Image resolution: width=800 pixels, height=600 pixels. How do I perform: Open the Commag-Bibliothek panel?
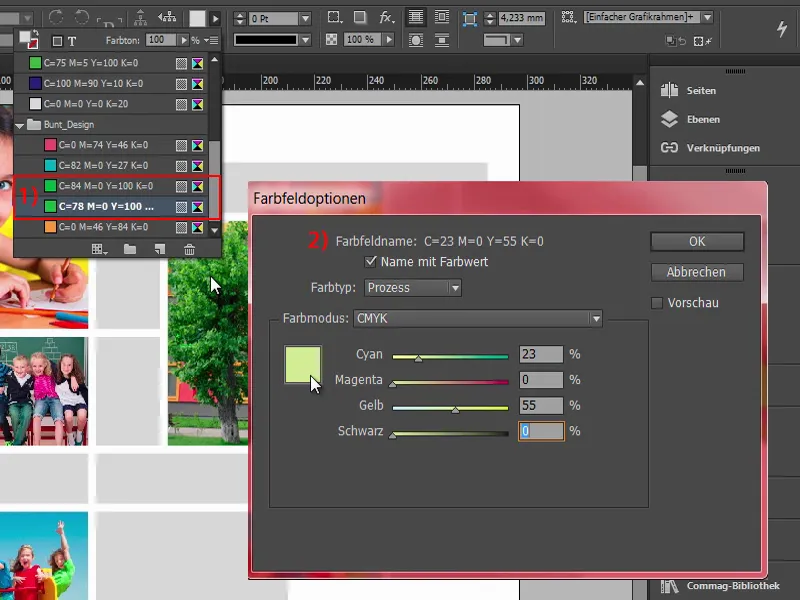[x=719, y=586]
